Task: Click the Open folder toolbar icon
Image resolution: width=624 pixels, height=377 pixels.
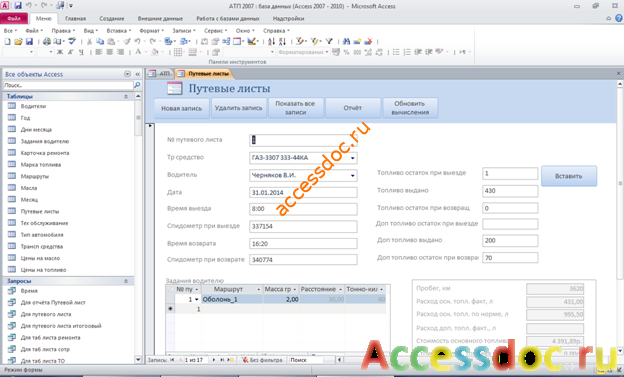Action: pyautogui.click(x=18, y=41)
